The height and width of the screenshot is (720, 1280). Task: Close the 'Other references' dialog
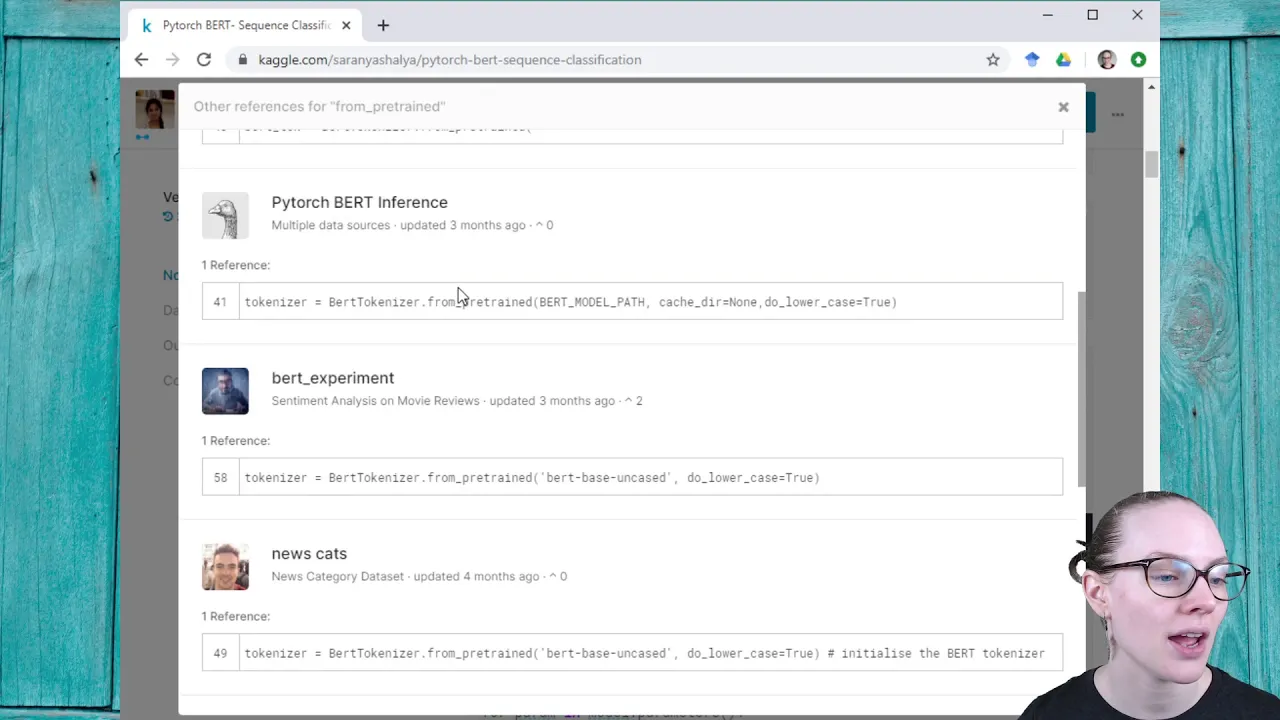[1063, 106]
